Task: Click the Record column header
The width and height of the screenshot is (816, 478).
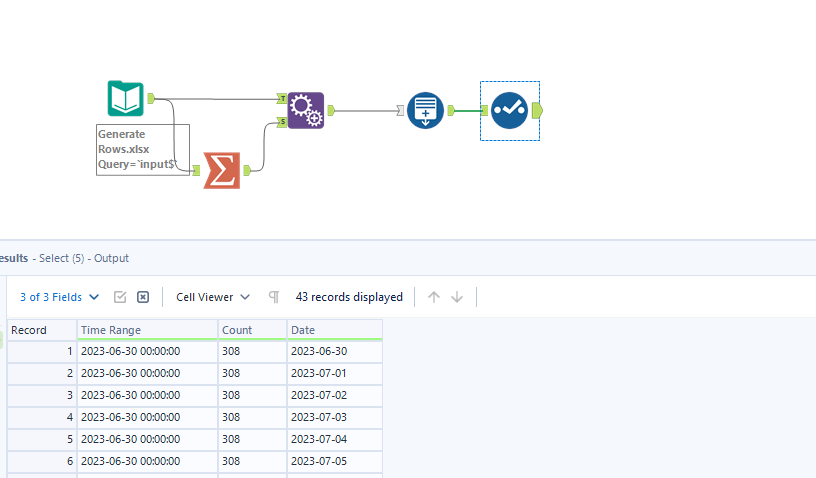Action: point(42,330)
